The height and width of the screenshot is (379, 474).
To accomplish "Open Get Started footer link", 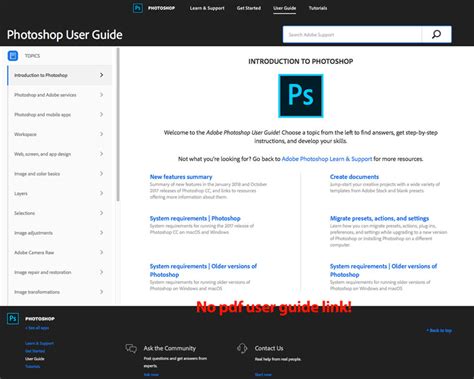I will (35, 351).
